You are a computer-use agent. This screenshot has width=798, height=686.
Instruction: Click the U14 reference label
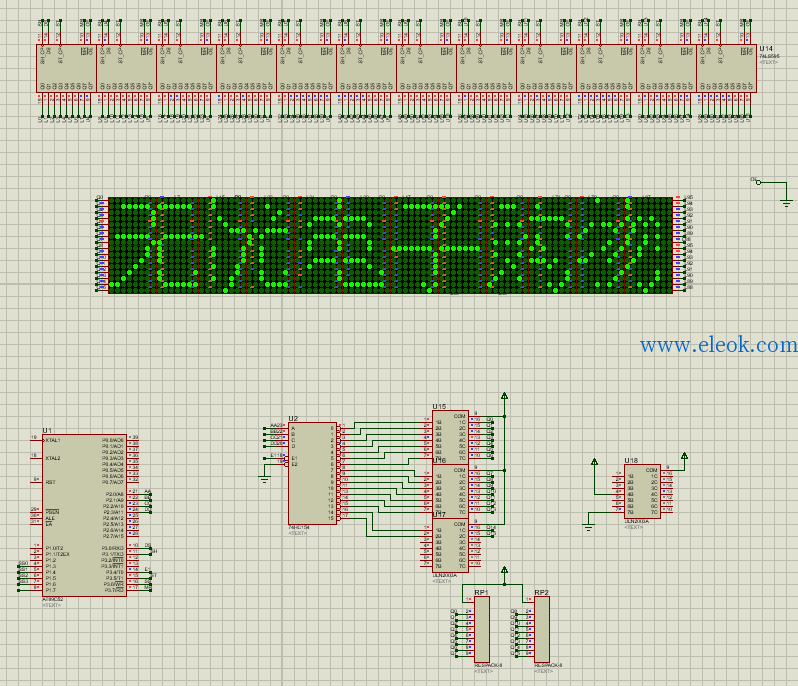[766, 49]
